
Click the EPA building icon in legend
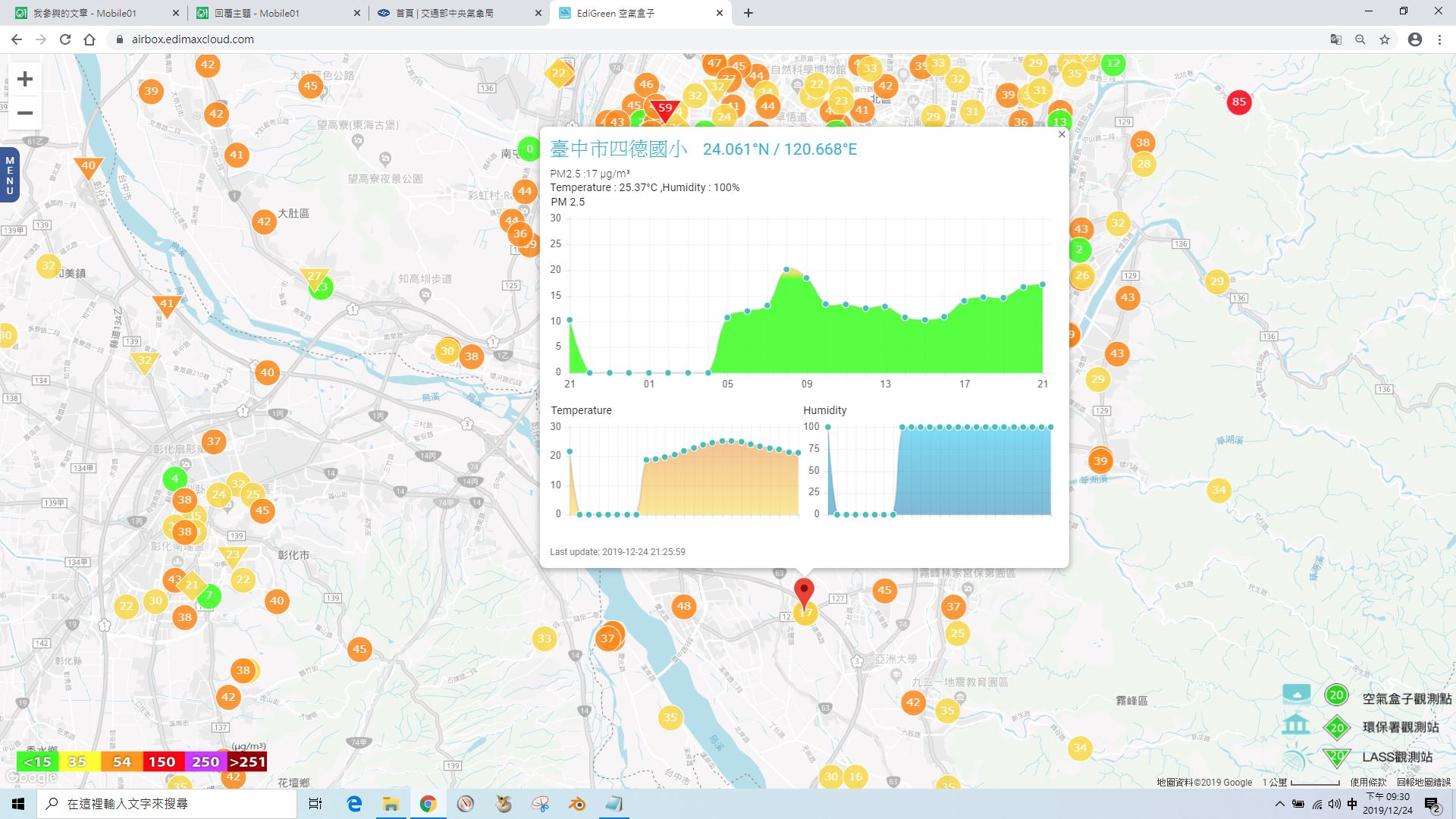1296,725
